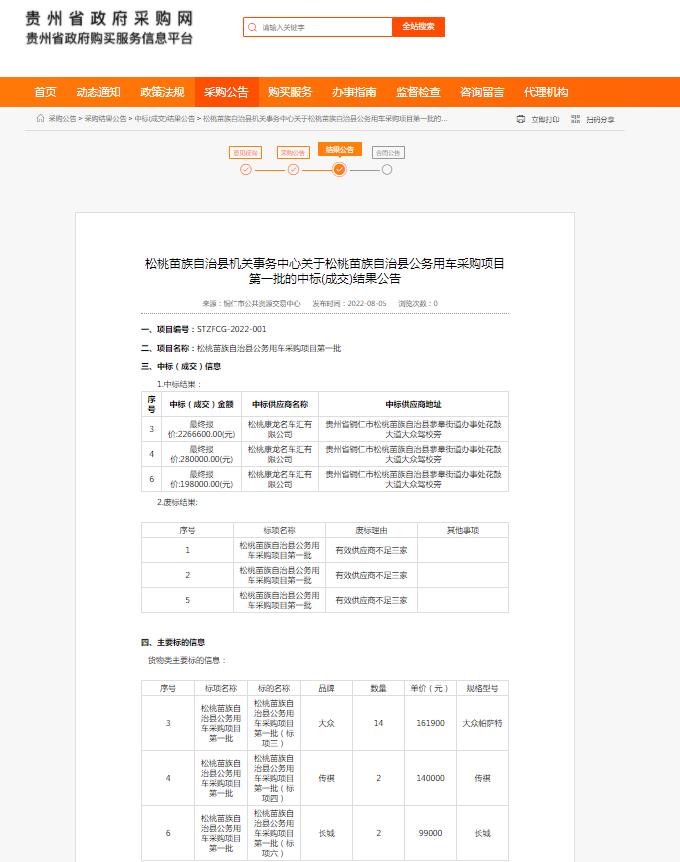680x862 pixels.
Task: Click 立即打印 link
Action: pos(545,119)
